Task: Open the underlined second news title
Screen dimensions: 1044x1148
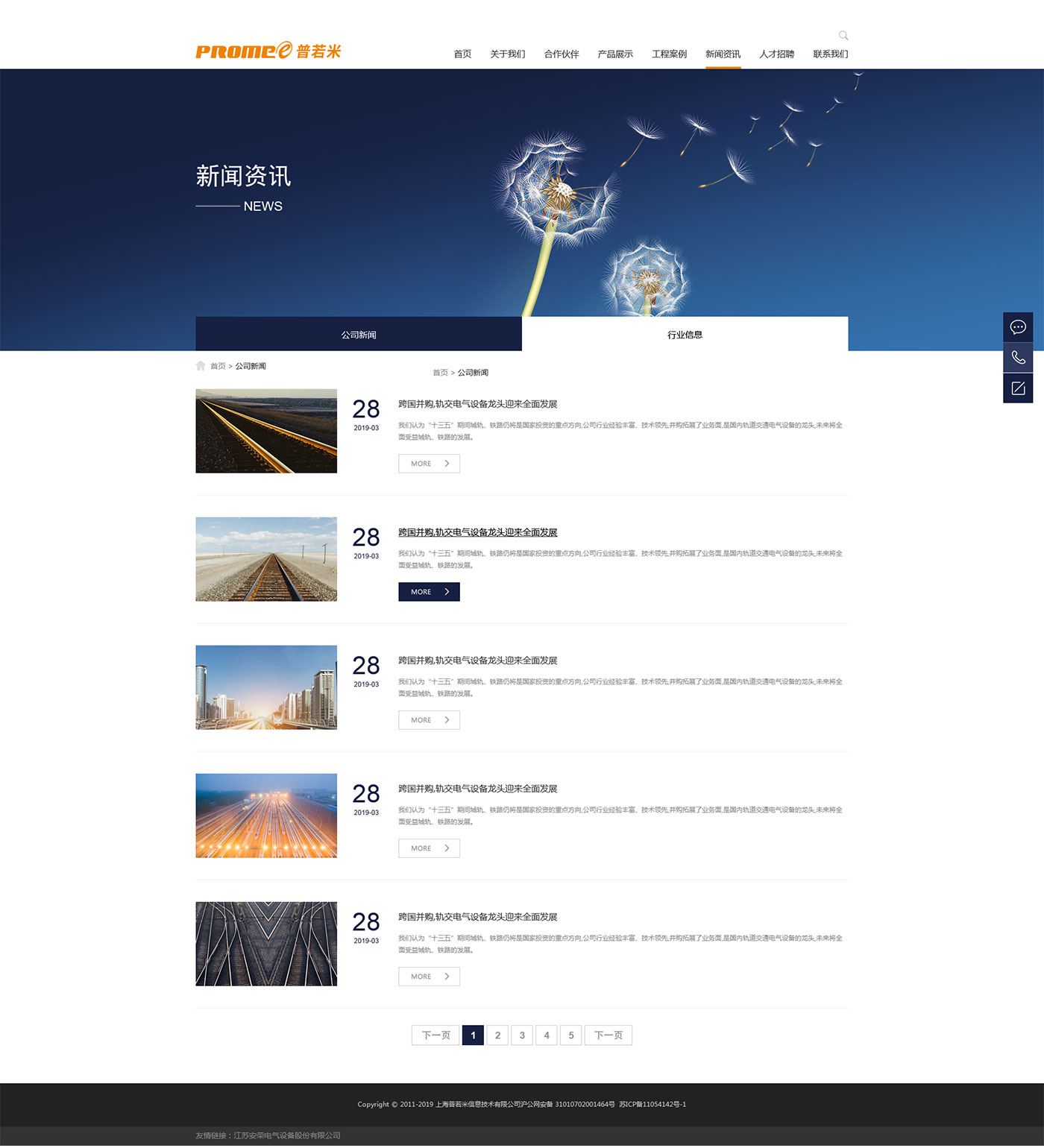Action: click(477, 532)
